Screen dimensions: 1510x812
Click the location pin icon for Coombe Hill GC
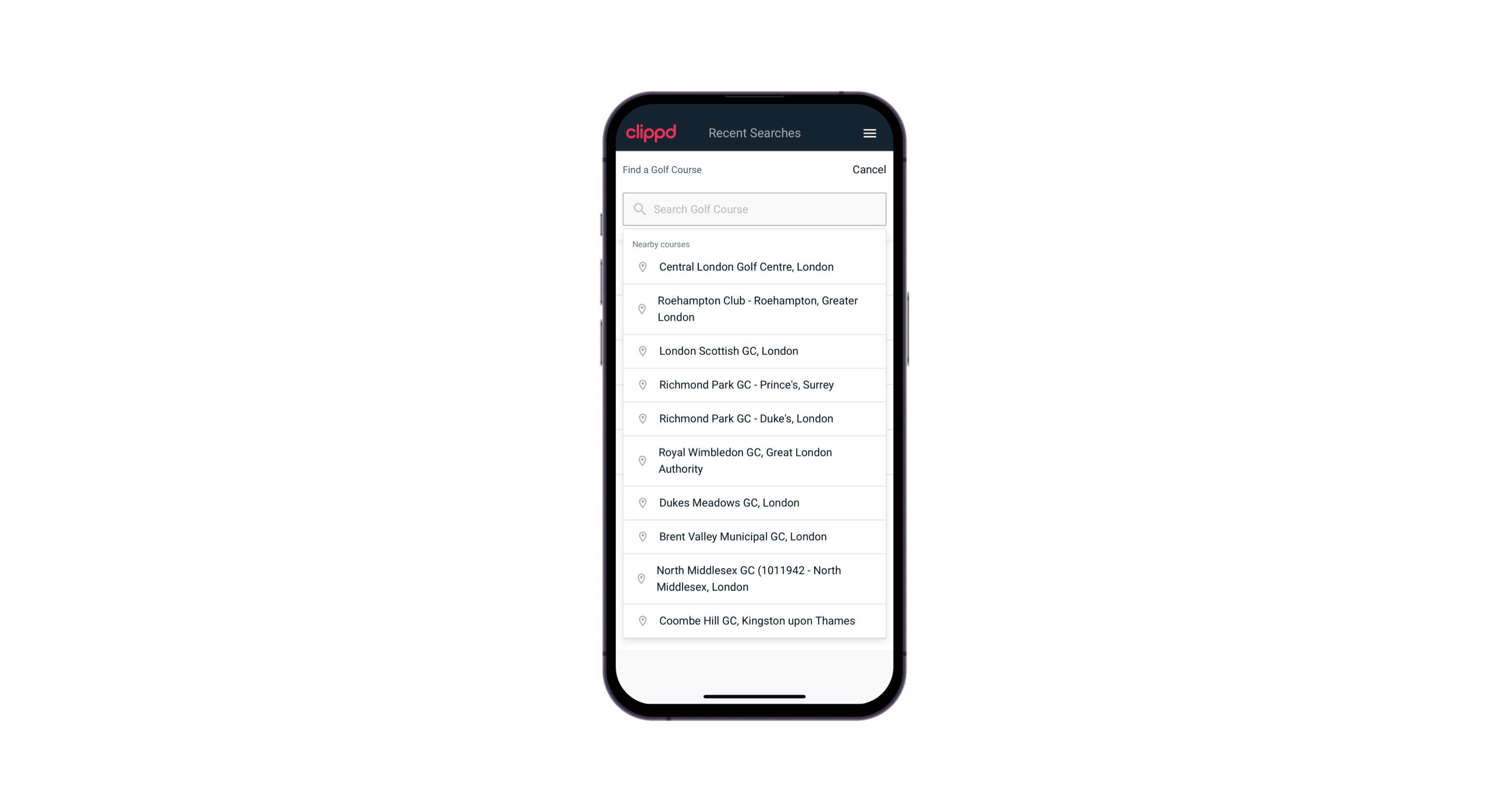(641, 620)
